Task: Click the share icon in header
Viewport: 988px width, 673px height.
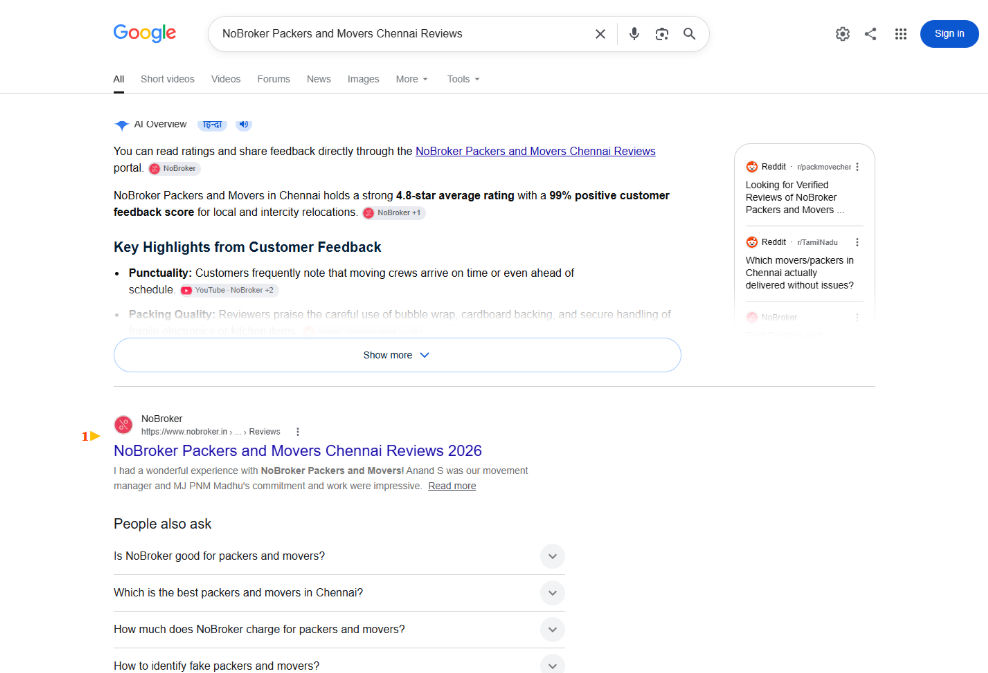Action: pos(870,34)
